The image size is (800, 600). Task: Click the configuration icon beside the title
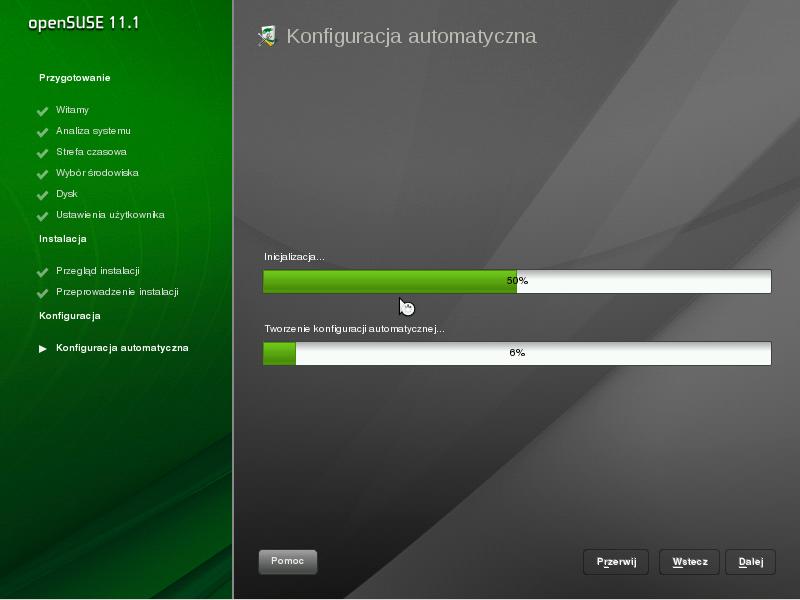pos(266,37)
